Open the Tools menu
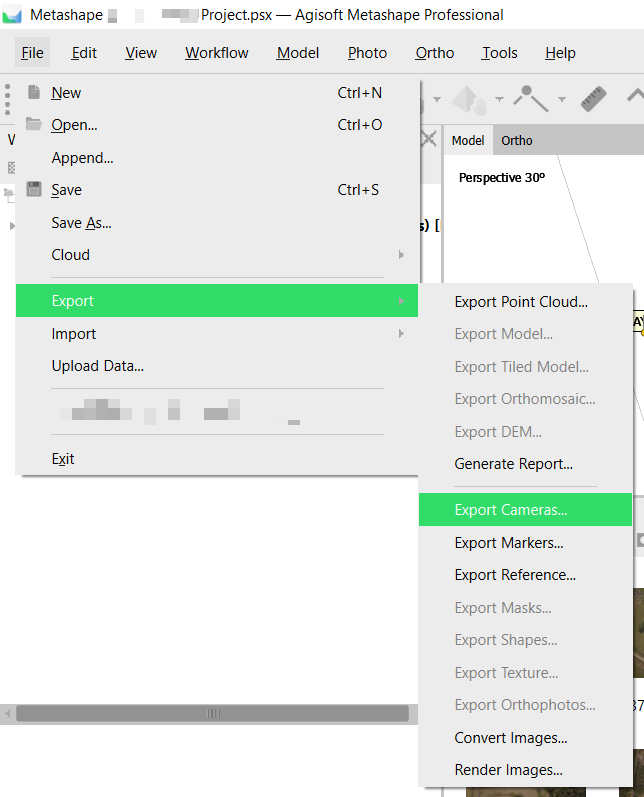 click(499, 52)
